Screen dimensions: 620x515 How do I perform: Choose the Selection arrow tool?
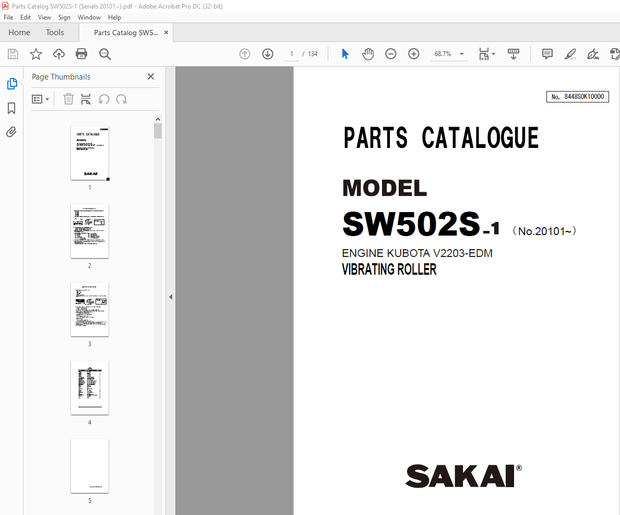345,54
